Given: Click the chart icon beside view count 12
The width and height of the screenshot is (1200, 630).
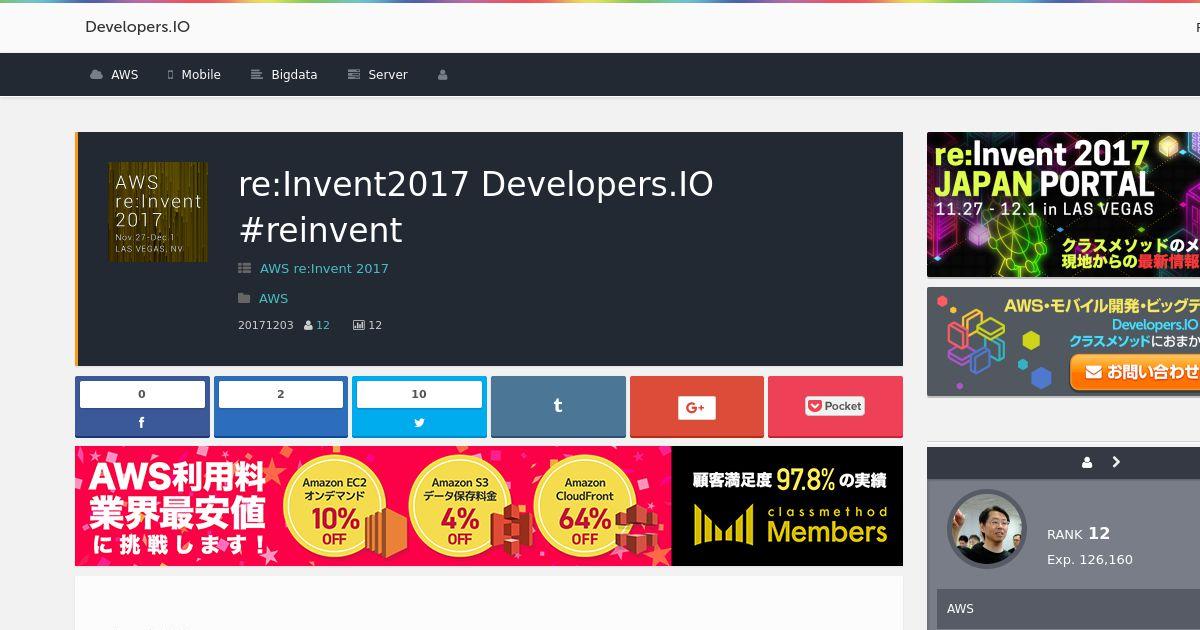Looking at the screenshot, I should pos(359,325).
